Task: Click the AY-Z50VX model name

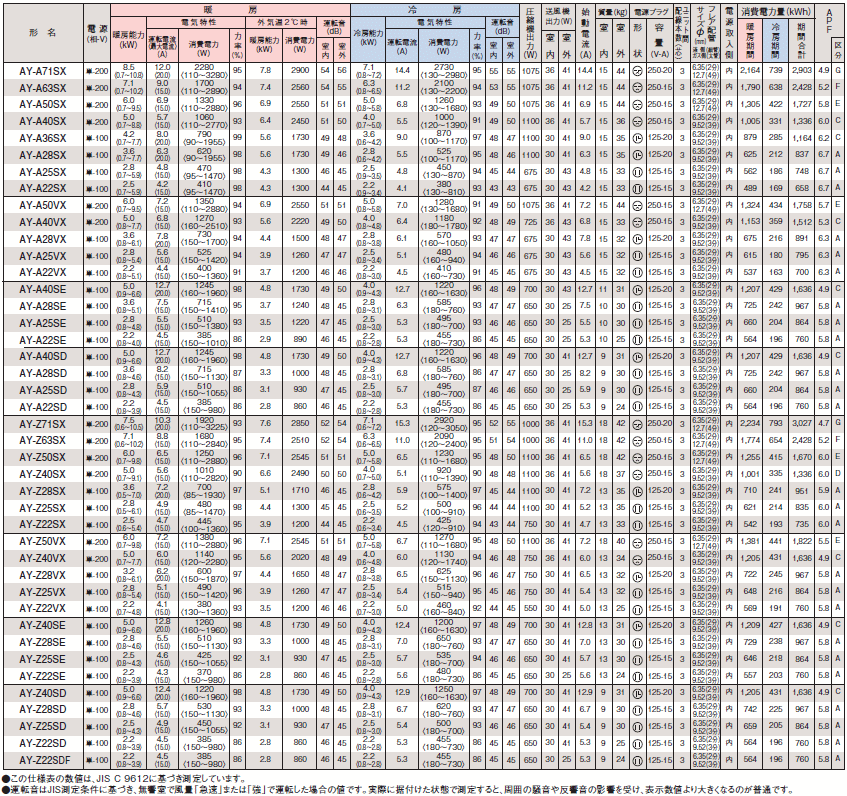Action: tap(43, 542)
